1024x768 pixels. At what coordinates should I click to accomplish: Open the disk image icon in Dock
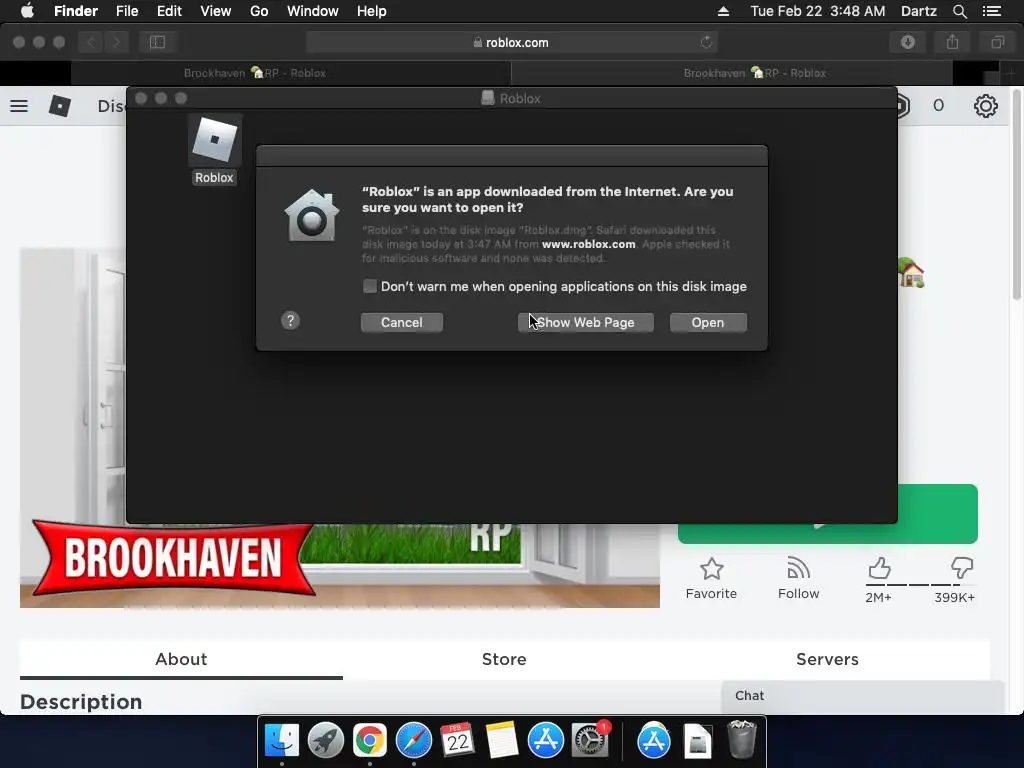click(697, 741)
